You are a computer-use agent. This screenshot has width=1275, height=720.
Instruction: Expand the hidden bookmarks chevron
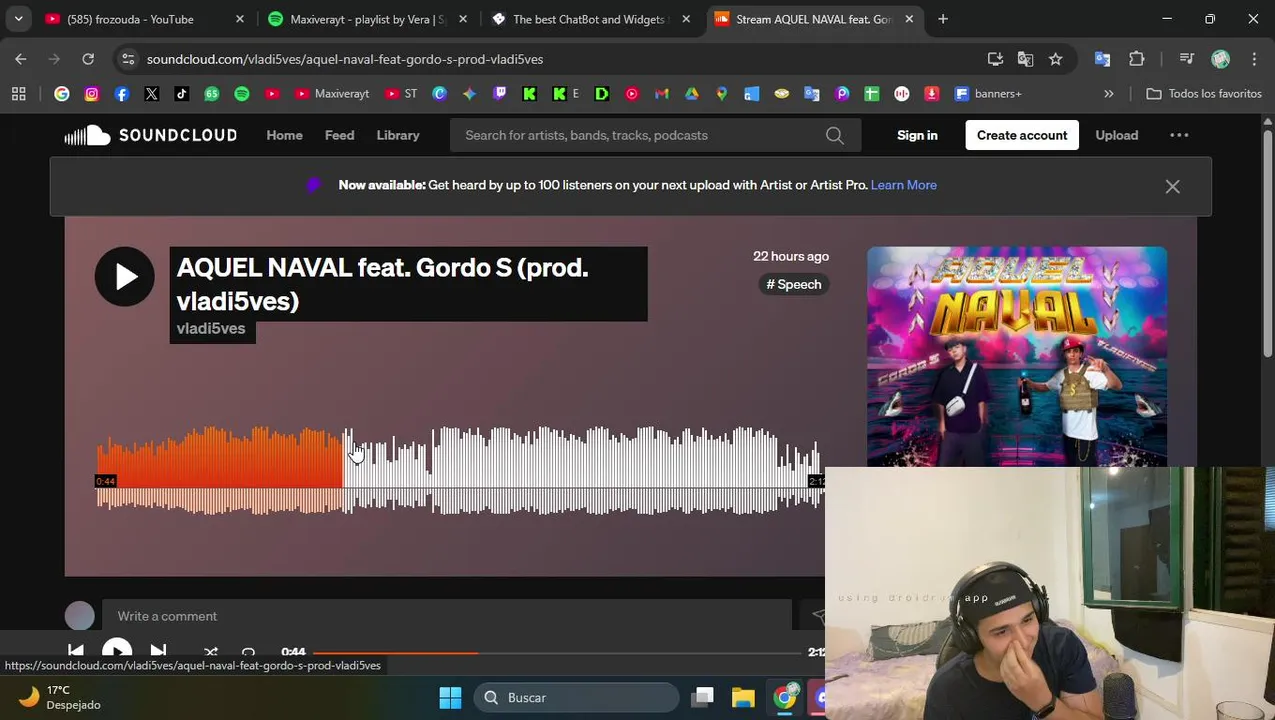pos(1108,93)
